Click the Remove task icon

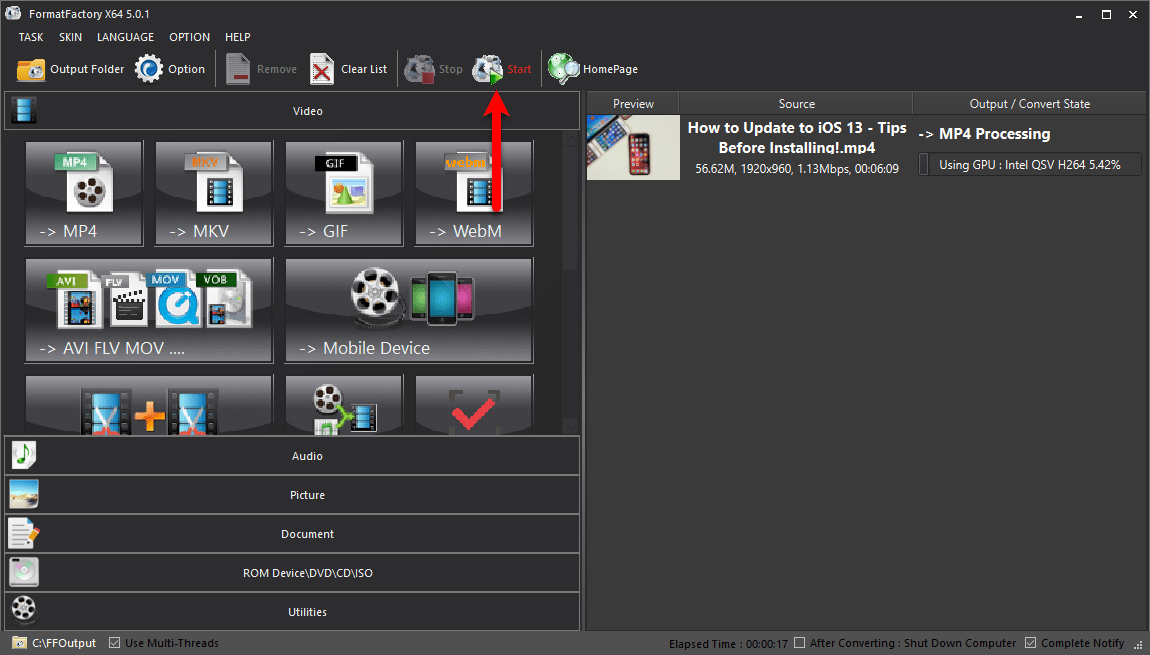coord(238,69)
